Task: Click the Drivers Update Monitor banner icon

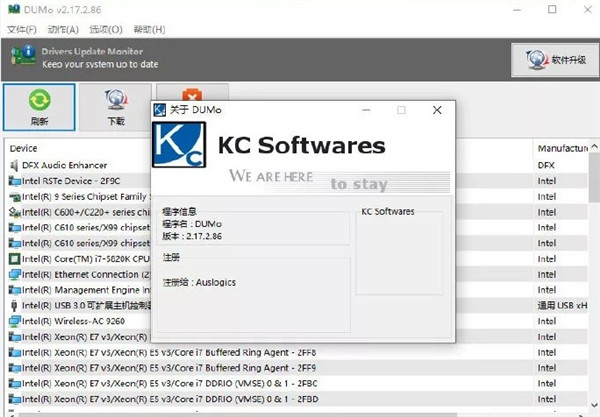Action: [x=23, y=56]
